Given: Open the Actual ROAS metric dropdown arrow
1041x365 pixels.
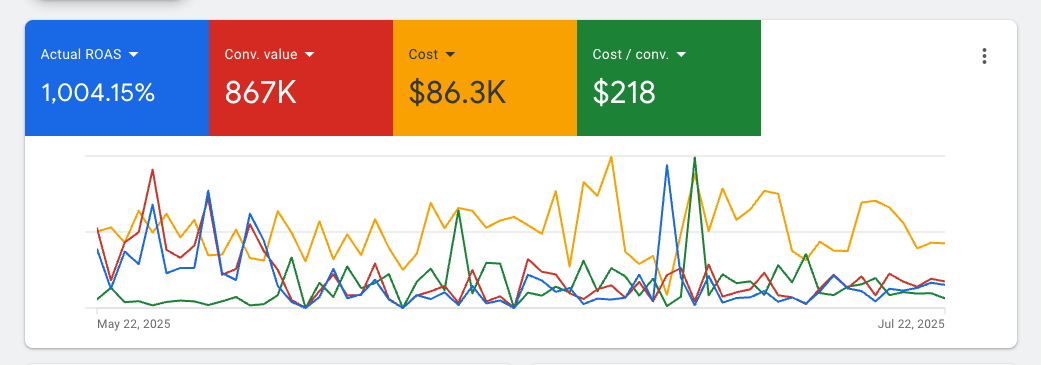Looking at the screenshot, I should click(133, 54).
